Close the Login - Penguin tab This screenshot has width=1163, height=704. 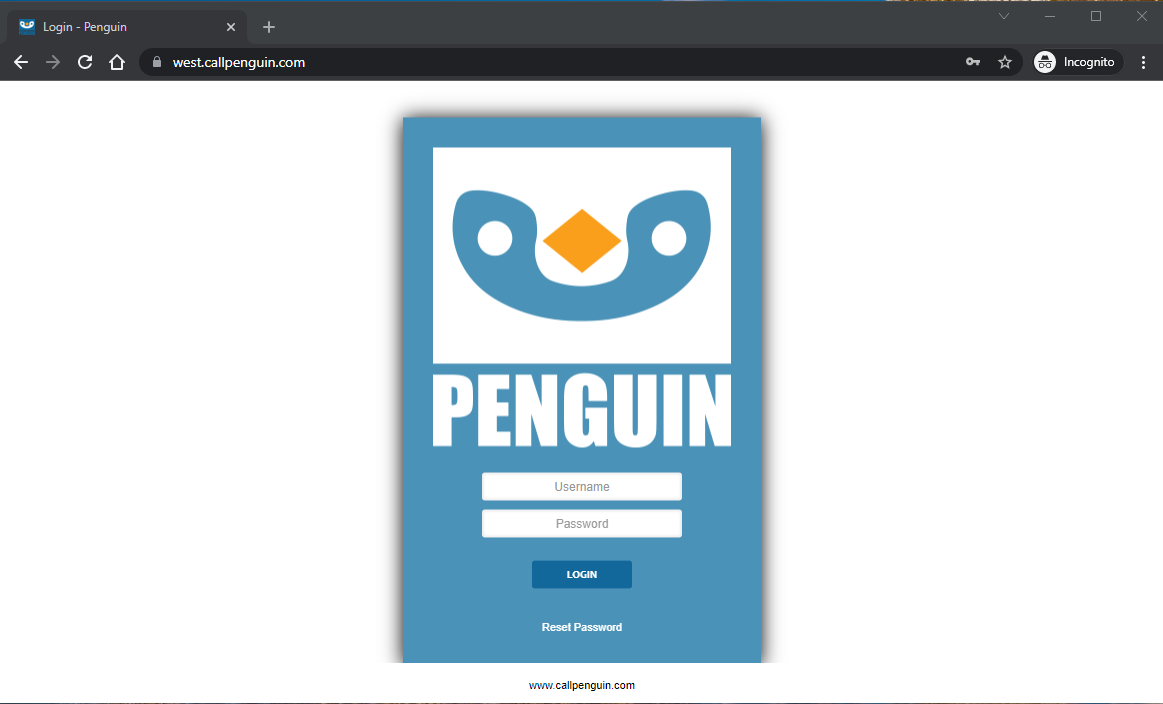click(x=231, y=27)
